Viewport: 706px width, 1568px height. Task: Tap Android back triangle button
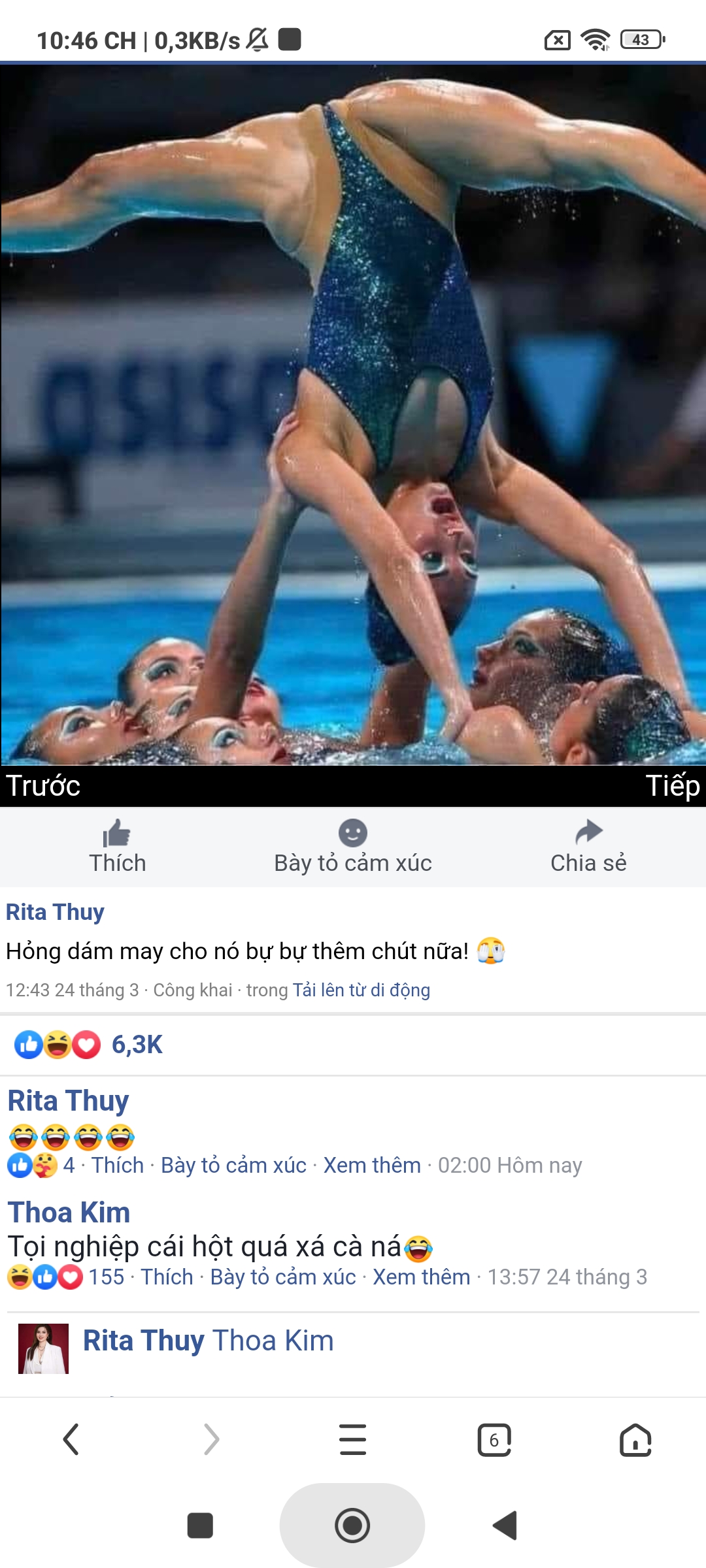click(x=505, y=1526)
